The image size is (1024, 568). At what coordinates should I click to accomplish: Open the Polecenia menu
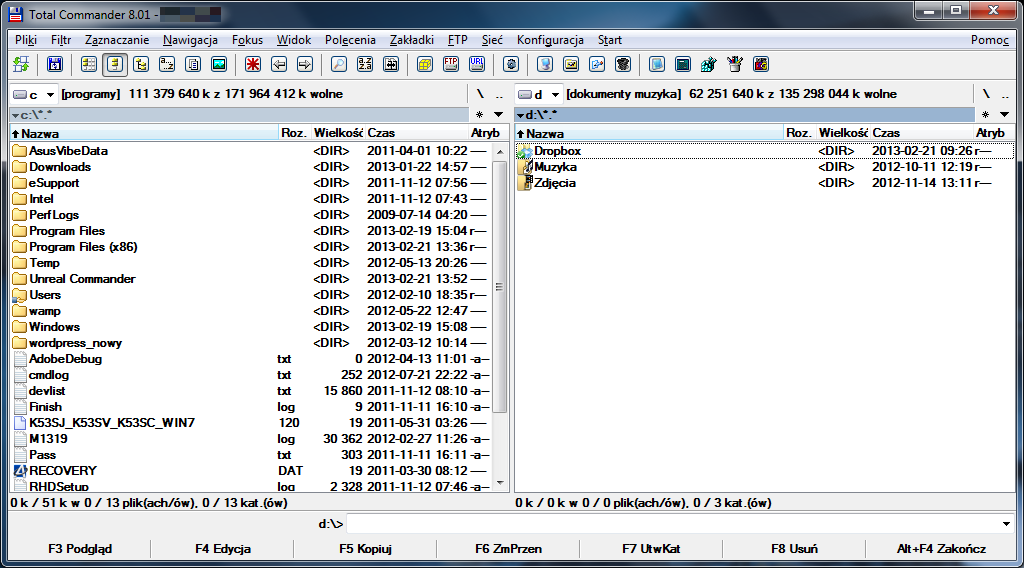(350, 40)
